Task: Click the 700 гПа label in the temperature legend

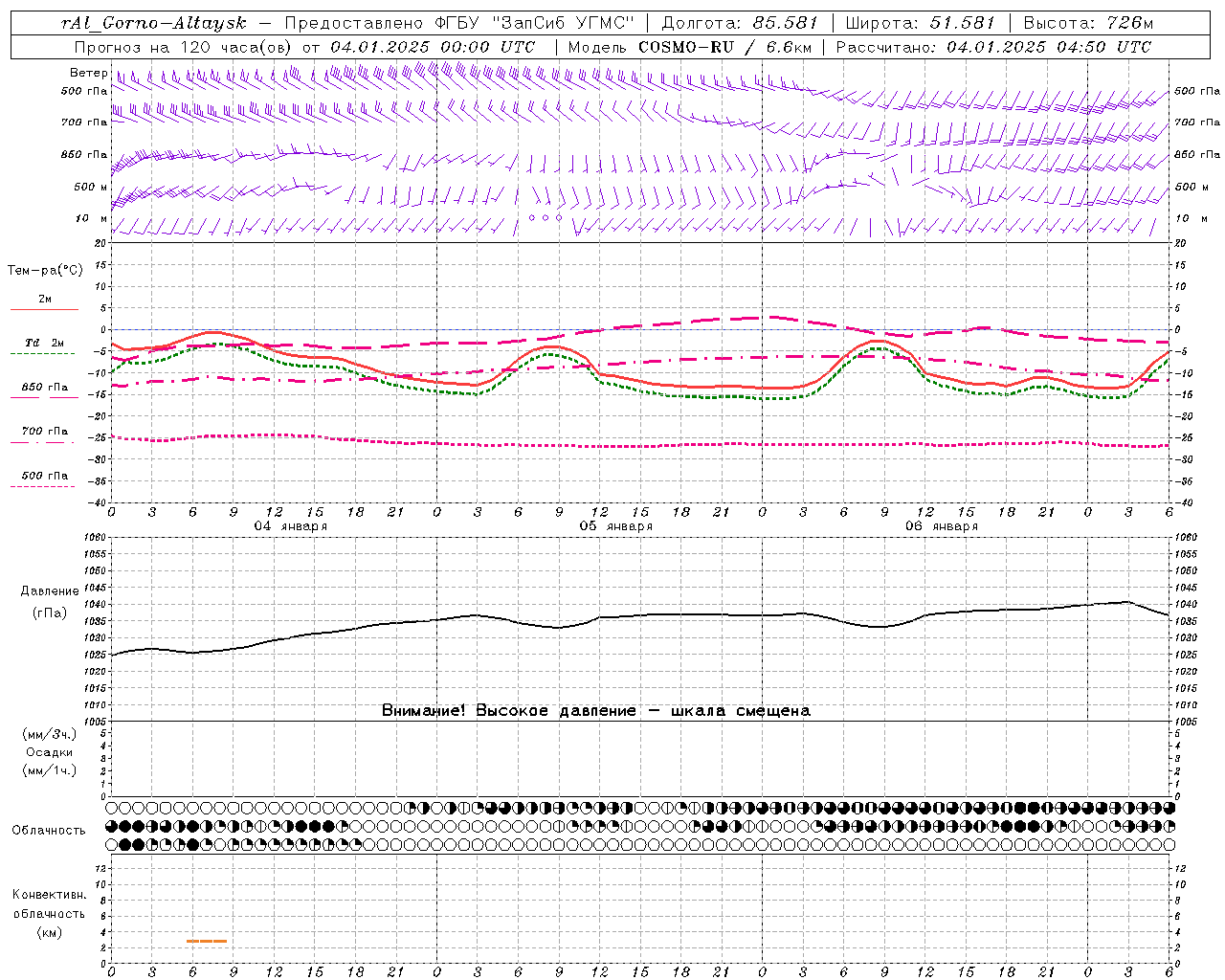Action: tap(45, 431)
